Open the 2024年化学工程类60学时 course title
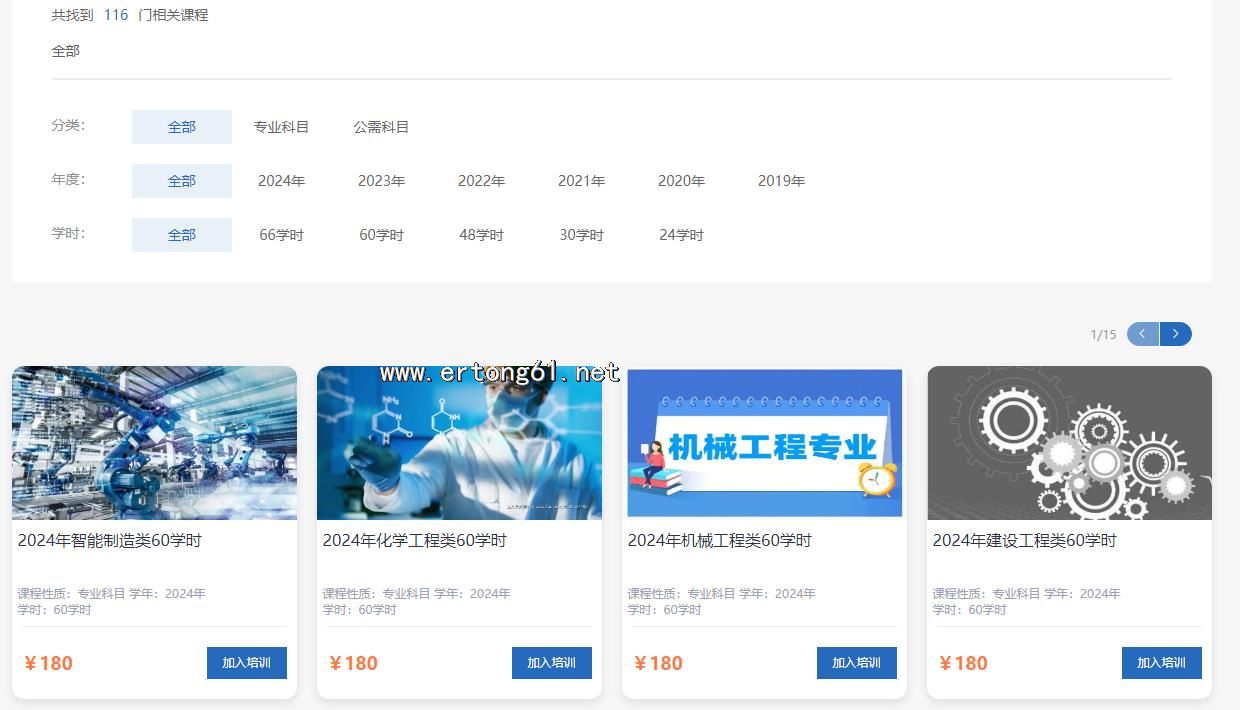 pos(414,541)
